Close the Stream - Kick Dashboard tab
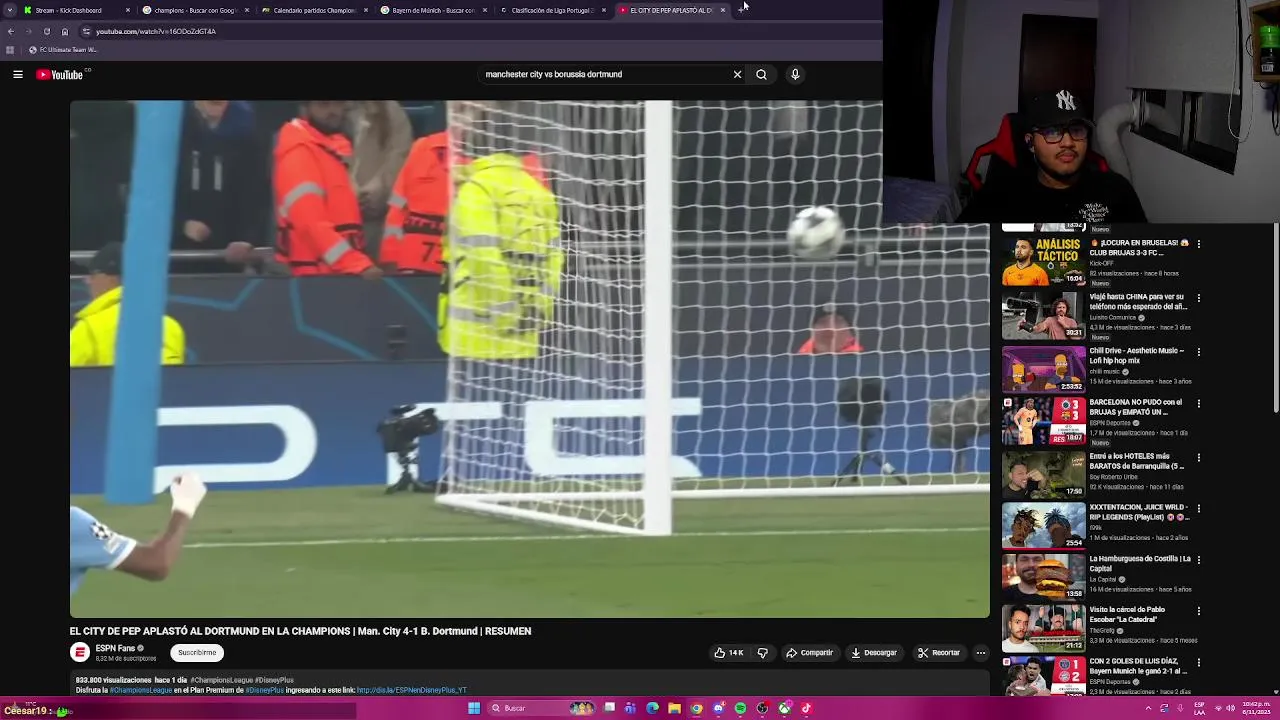This screenshot has height=720, width=1280. point(127,10)
